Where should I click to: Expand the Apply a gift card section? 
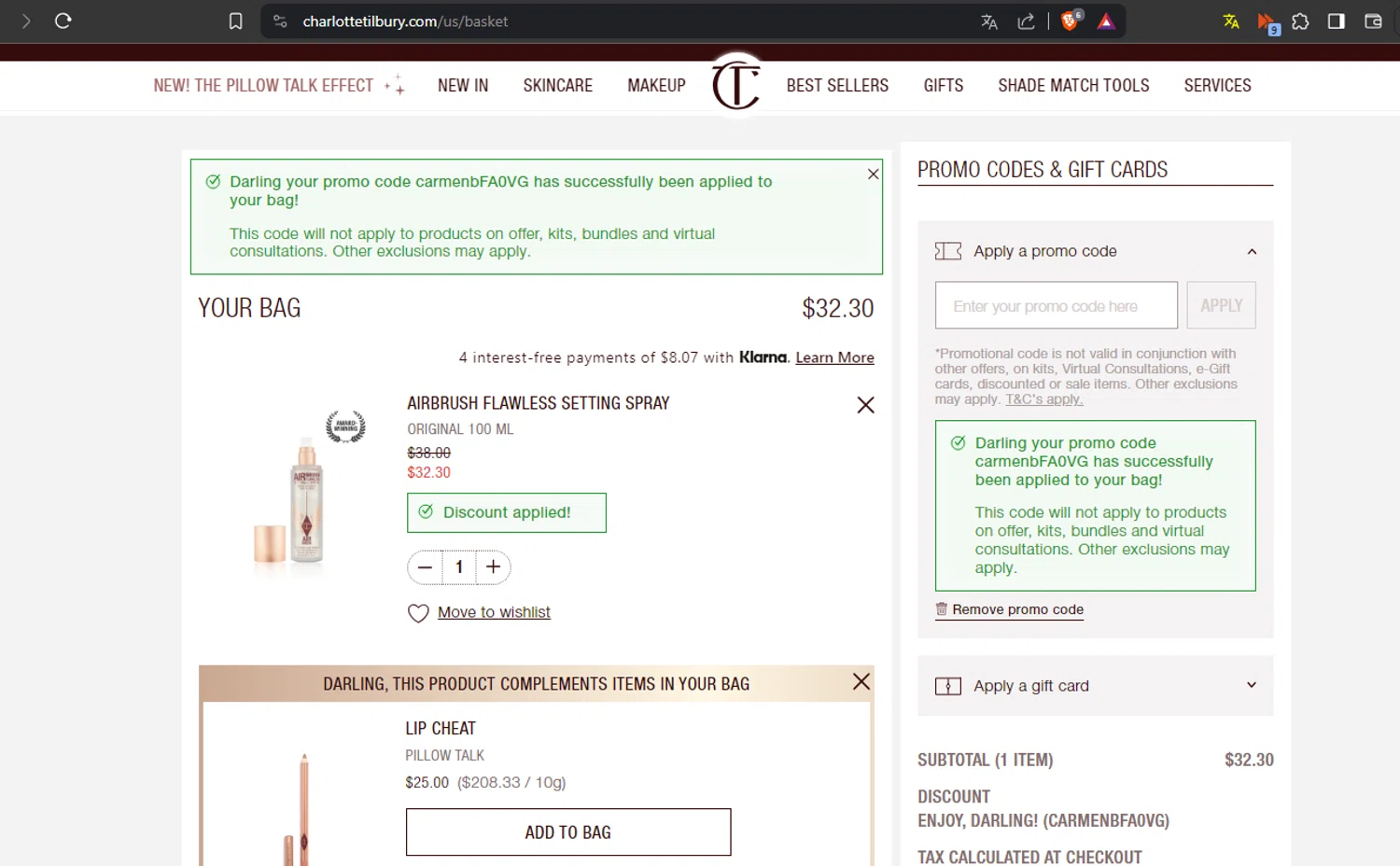pos(1252,685)
